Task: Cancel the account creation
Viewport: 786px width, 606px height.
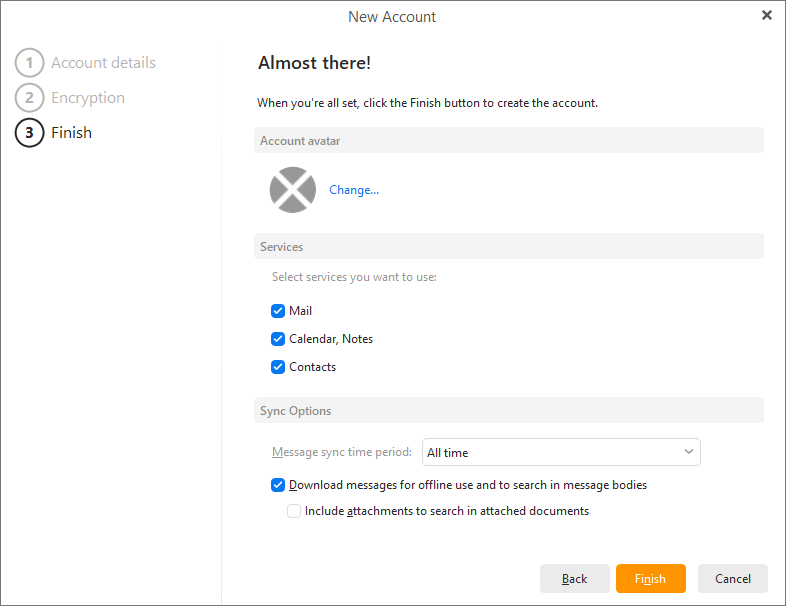Action: pyautogui.click(x=732, y=579)
